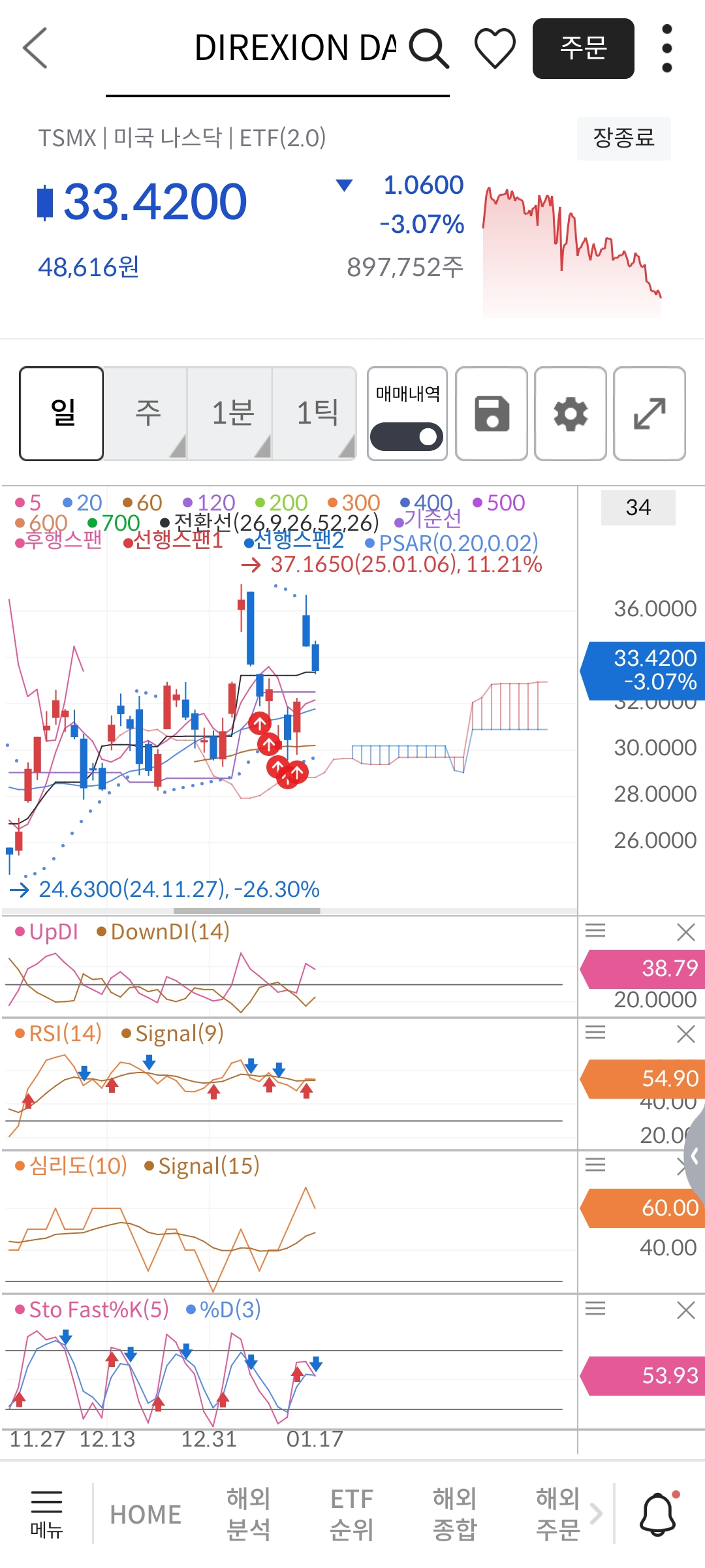Tap the 48,616원 won price
This screenshot has height=1568, width=705.
[89, 267]
